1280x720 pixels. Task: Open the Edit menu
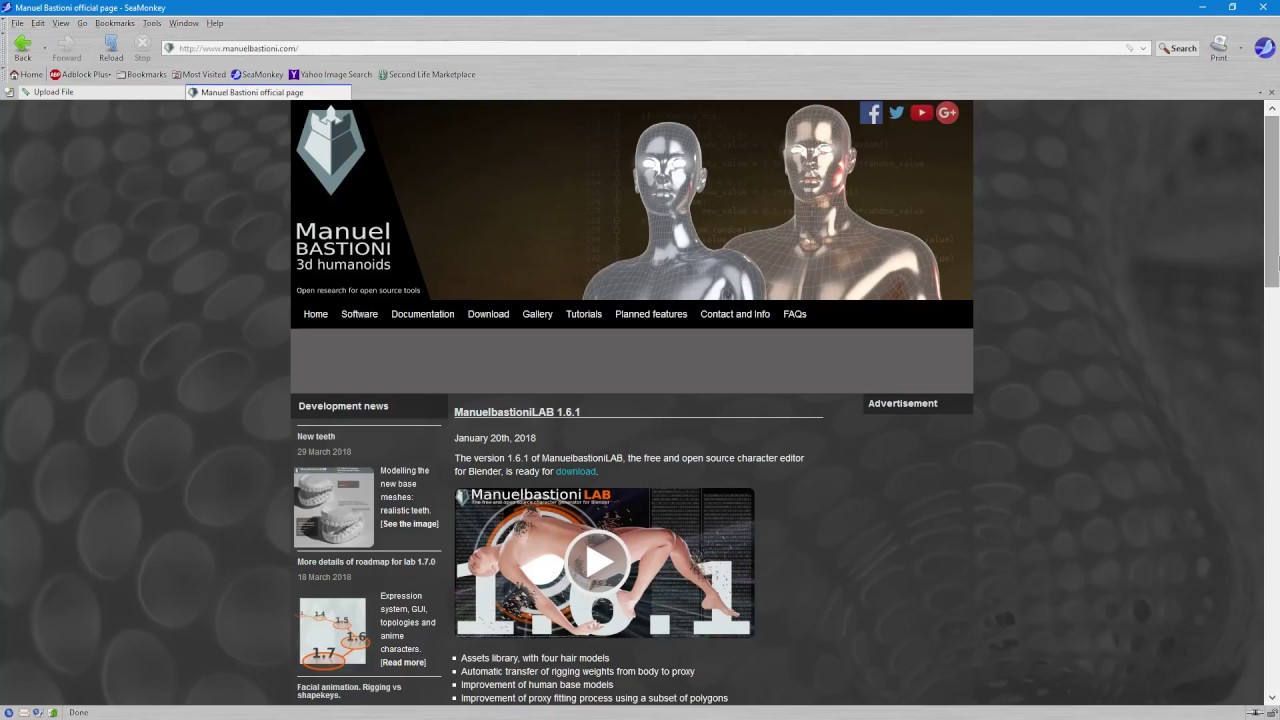point(38,23)
